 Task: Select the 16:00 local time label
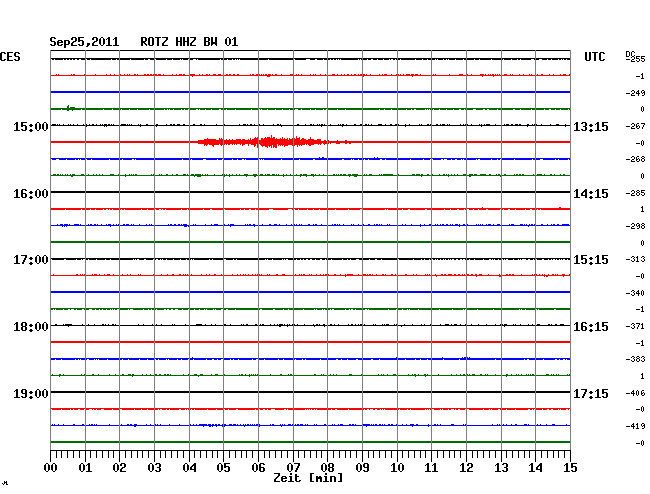[x=31, y=194]
